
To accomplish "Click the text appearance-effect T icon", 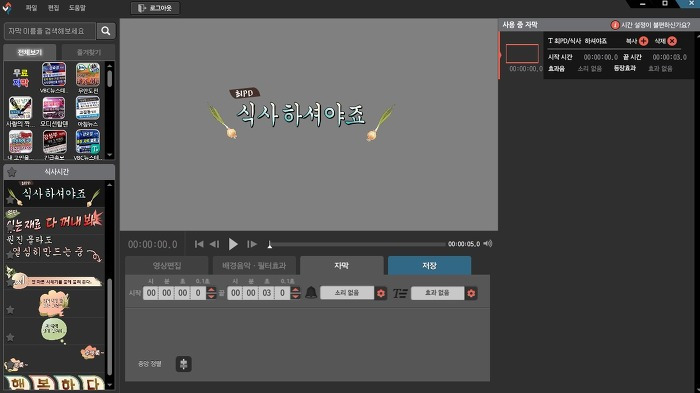I will (x=400, y=293).
